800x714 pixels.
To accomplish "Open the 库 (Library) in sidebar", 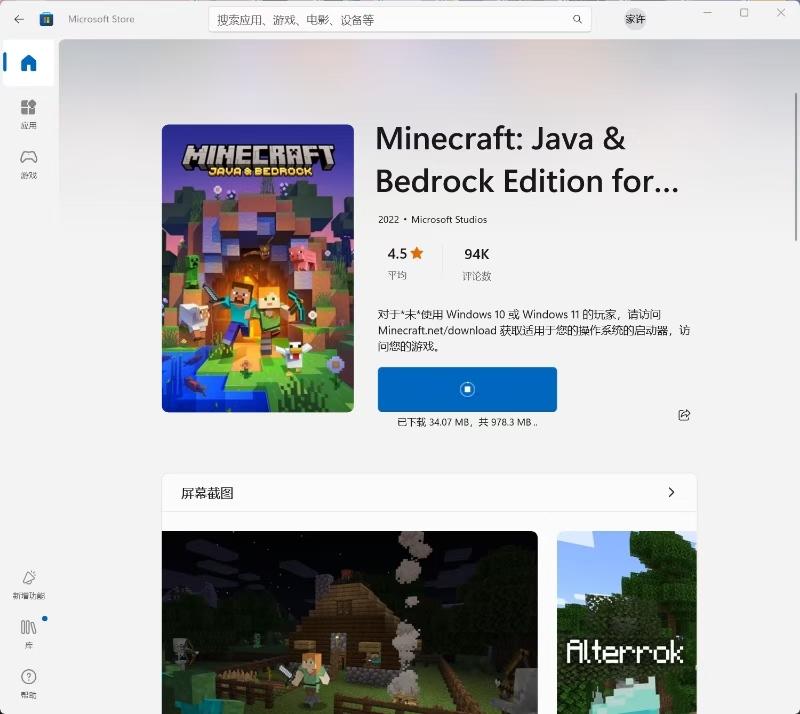I will (x=29, y=634).
